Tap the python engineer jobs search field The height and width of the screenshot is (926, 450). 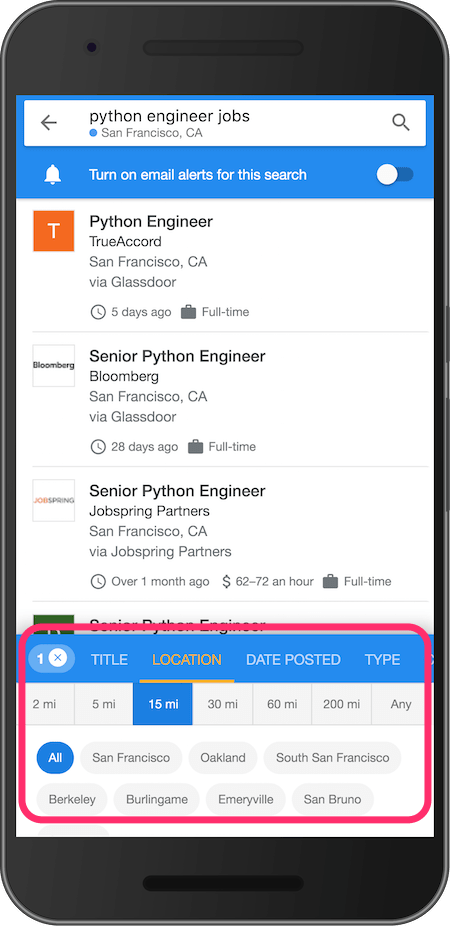tap(224, 123)
